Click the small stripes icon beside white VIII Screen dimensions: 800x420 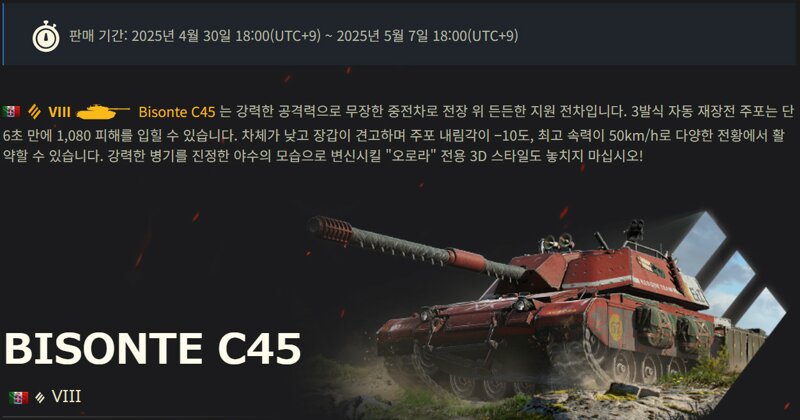pos(40,398)
